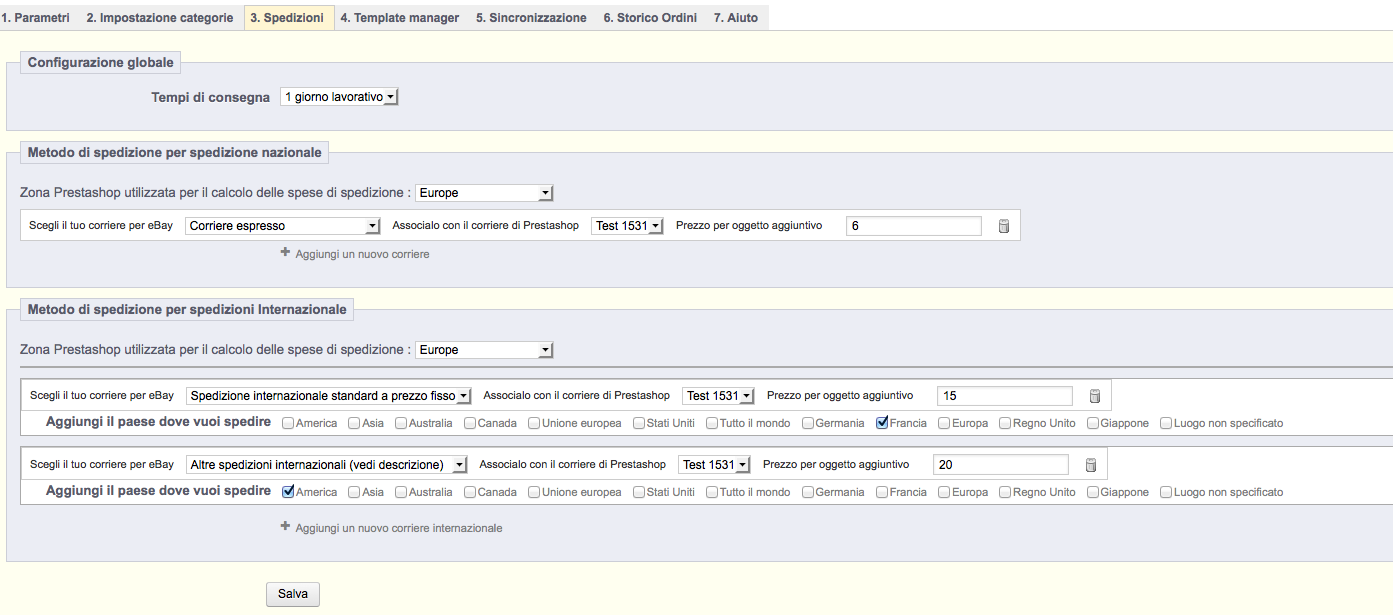Click plus icon for new international carrier
This screenshot has width=1393, height=615.
(x=285, y=527)
